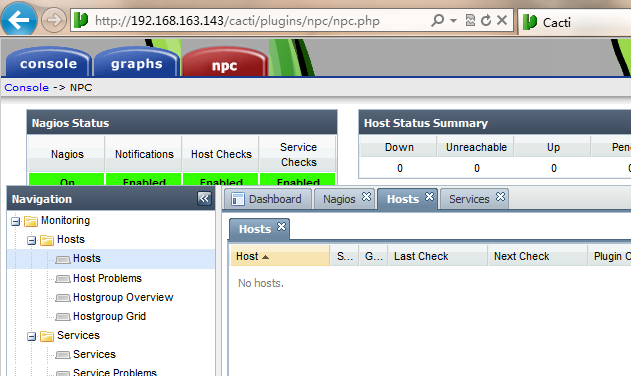Click the browser forward arrow button
This screenshot has width=631, height=376.
tap(54, 20)
